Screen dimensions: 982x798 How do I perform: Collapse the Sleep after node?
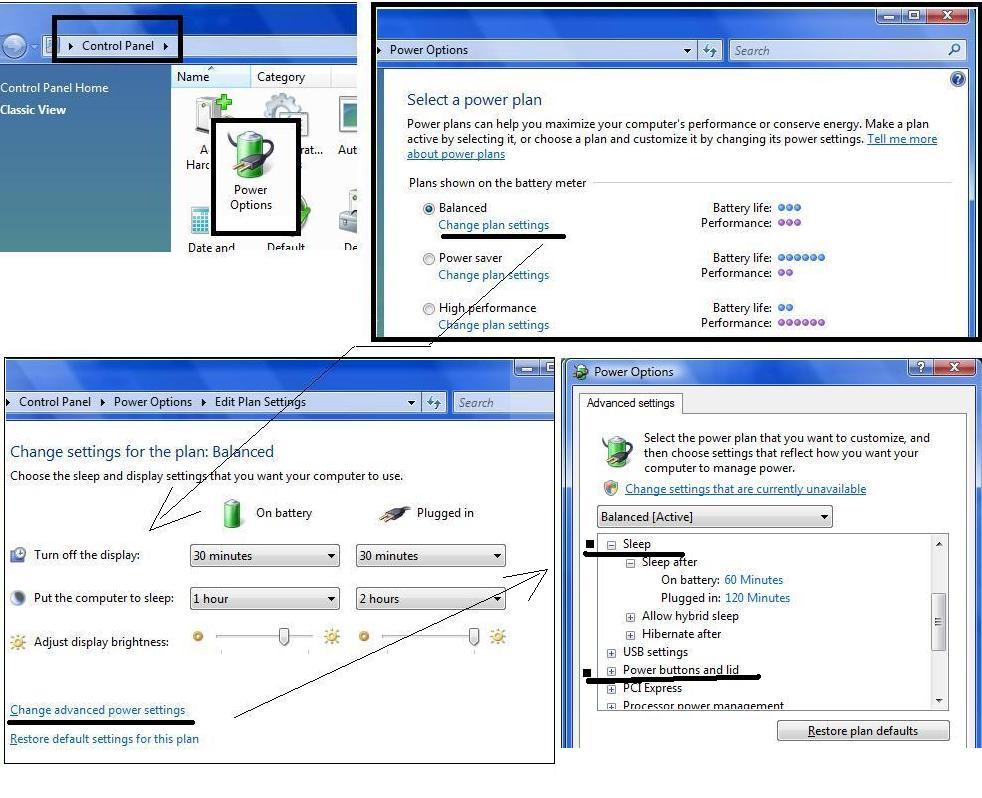click(x=631, y=563)
